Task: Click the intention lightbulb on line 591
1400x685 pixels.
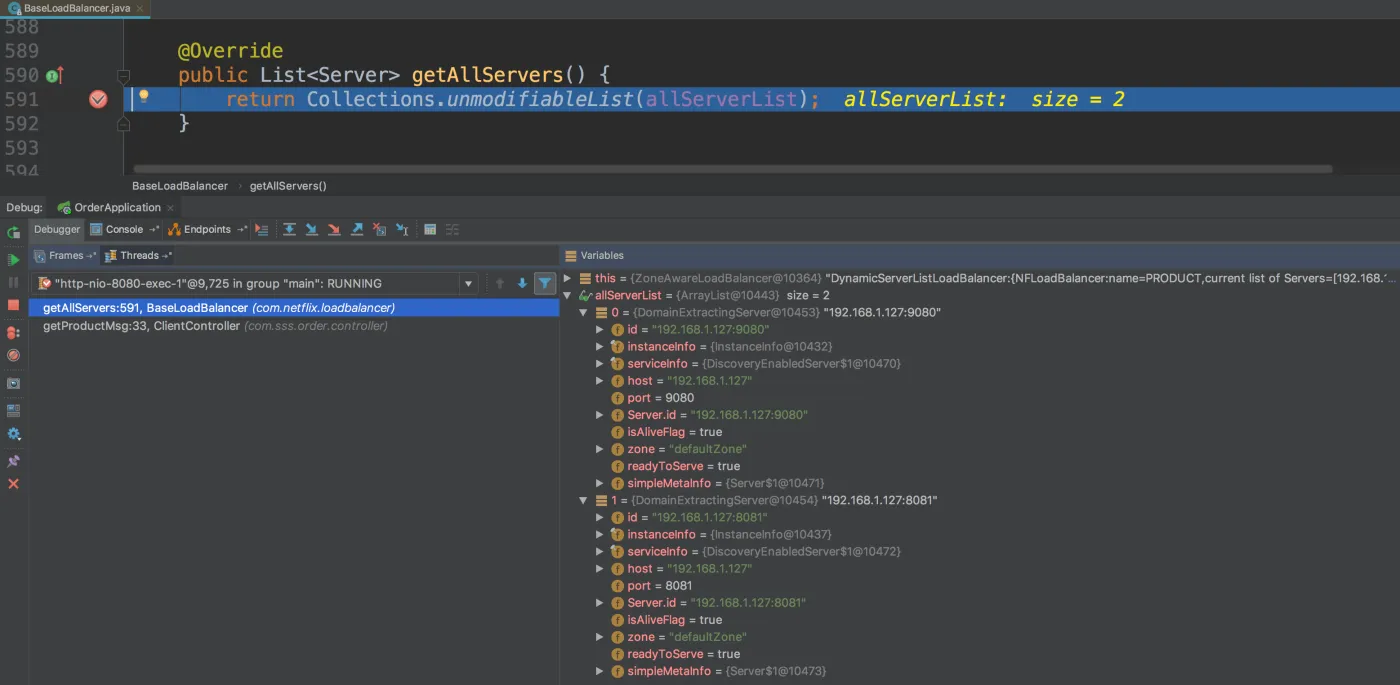Action: click(x=143, y=97)
